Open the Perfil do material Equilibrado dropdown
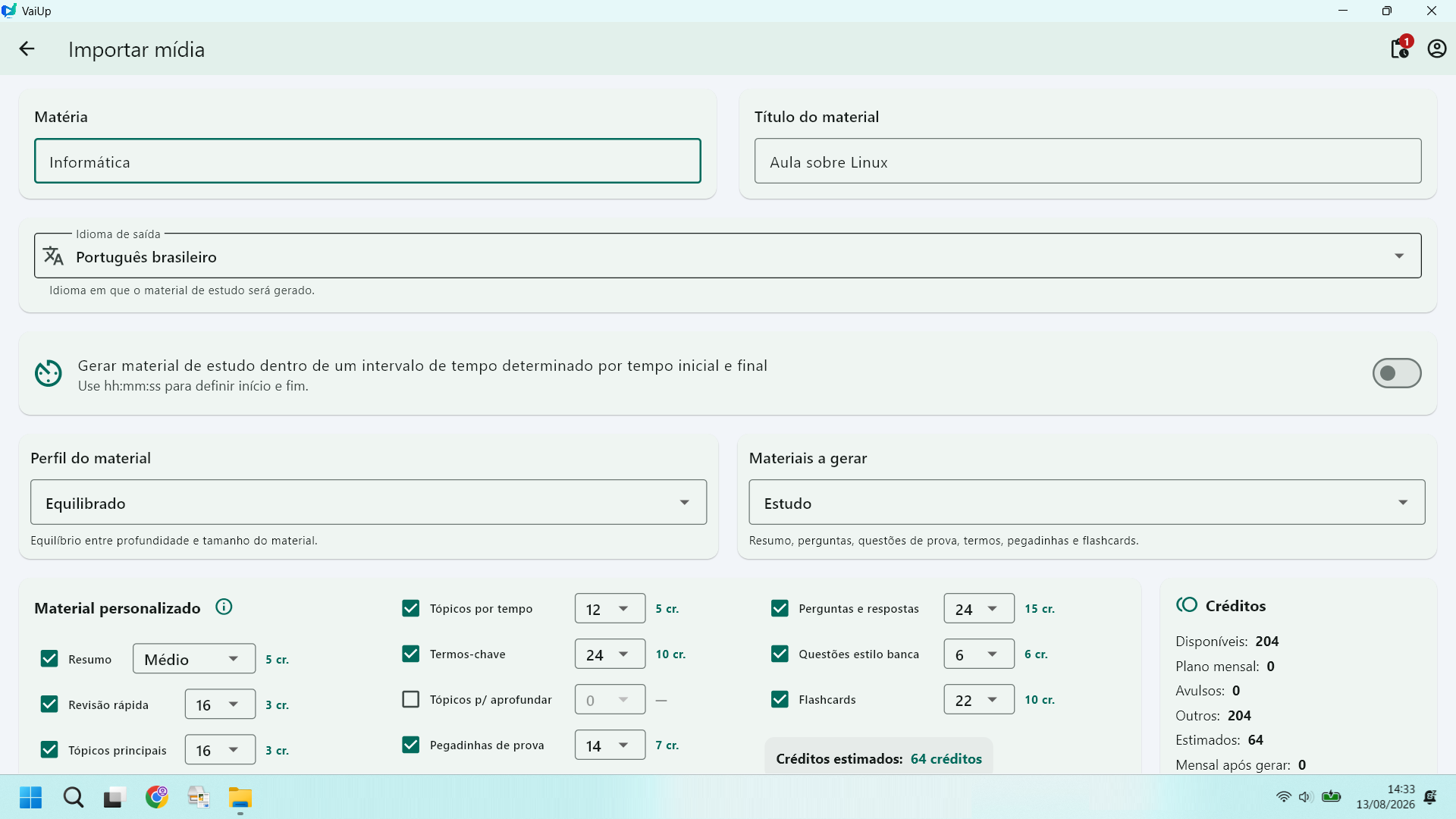The height and width of the screenshot is (819, 1456). [x=369, y=502]
